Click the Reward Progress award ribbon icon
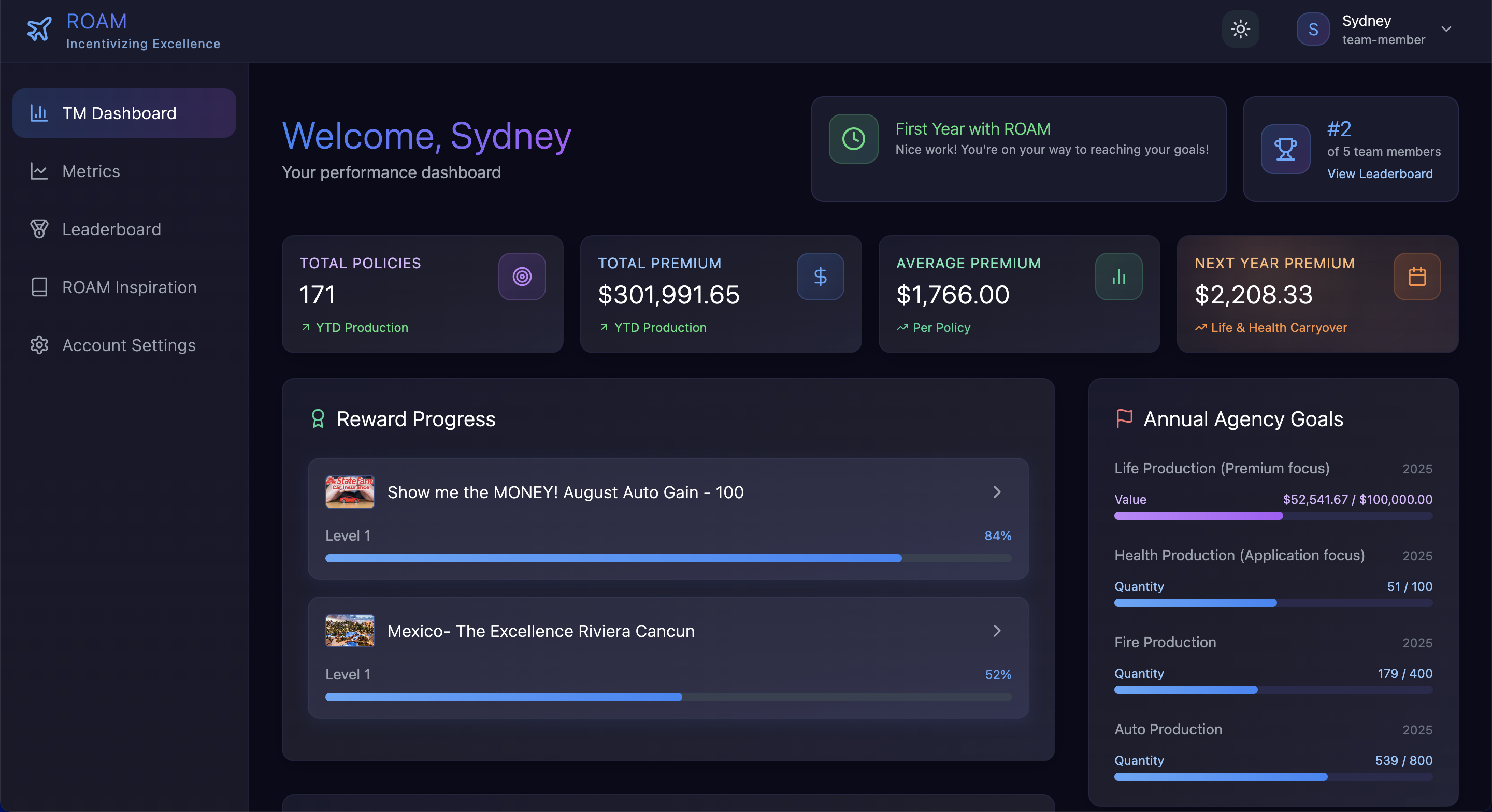The width and height of the screenshot is (1492, 812). coord(318,419)
